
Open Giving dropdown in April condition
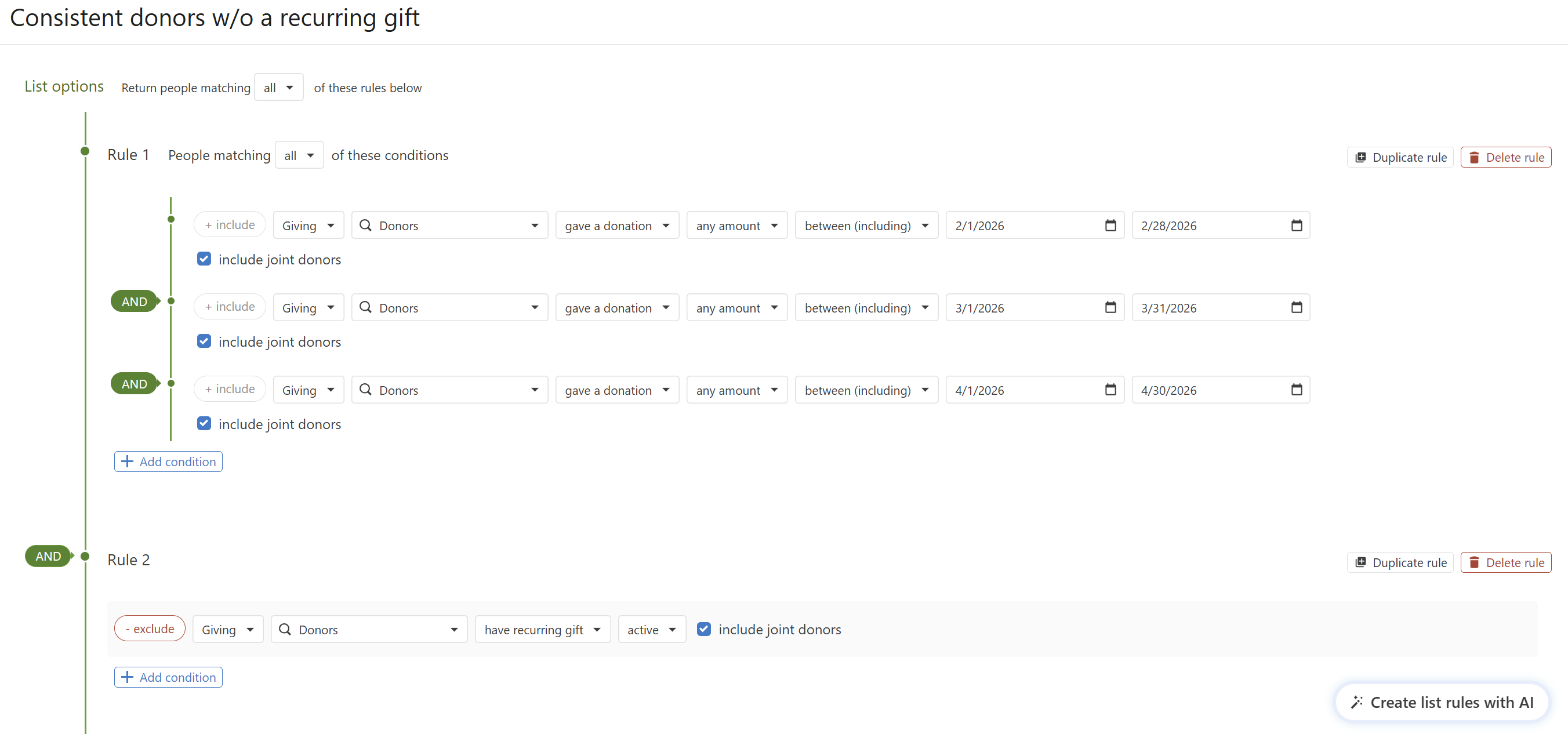[308, 390]
